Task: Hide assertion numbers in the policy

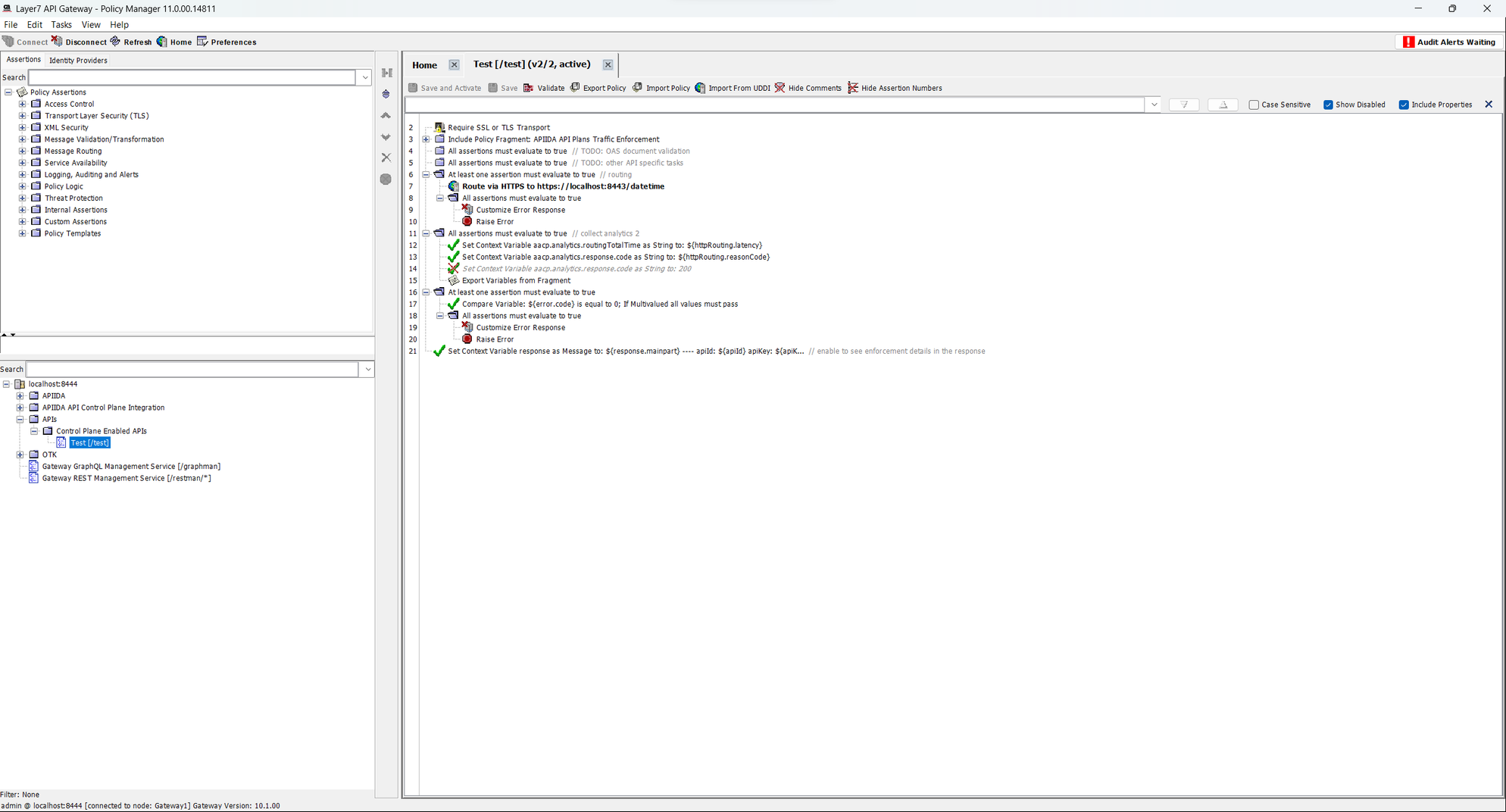Action: (896, 88)
